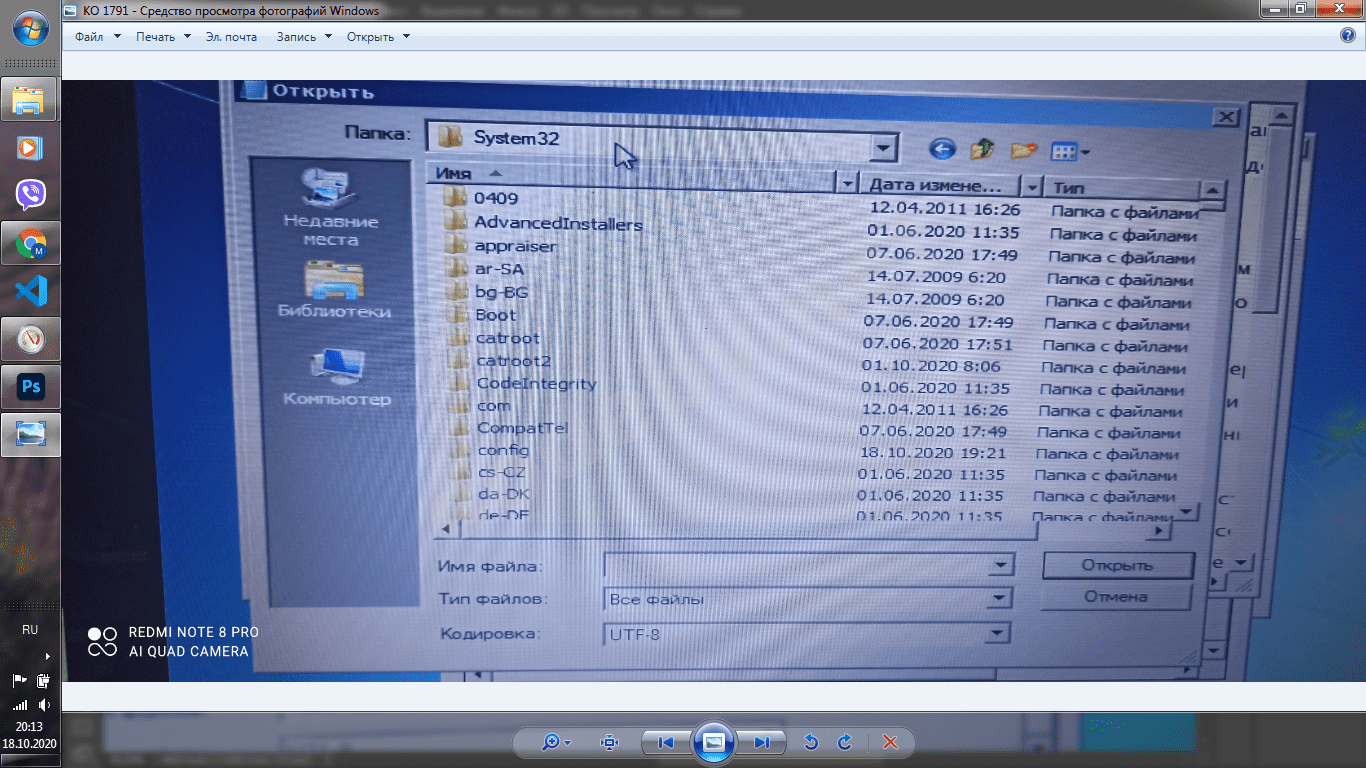The image size is (1366, 768).
Task: Expand the Открыть dropdown menu
Action: pos(378,37)
